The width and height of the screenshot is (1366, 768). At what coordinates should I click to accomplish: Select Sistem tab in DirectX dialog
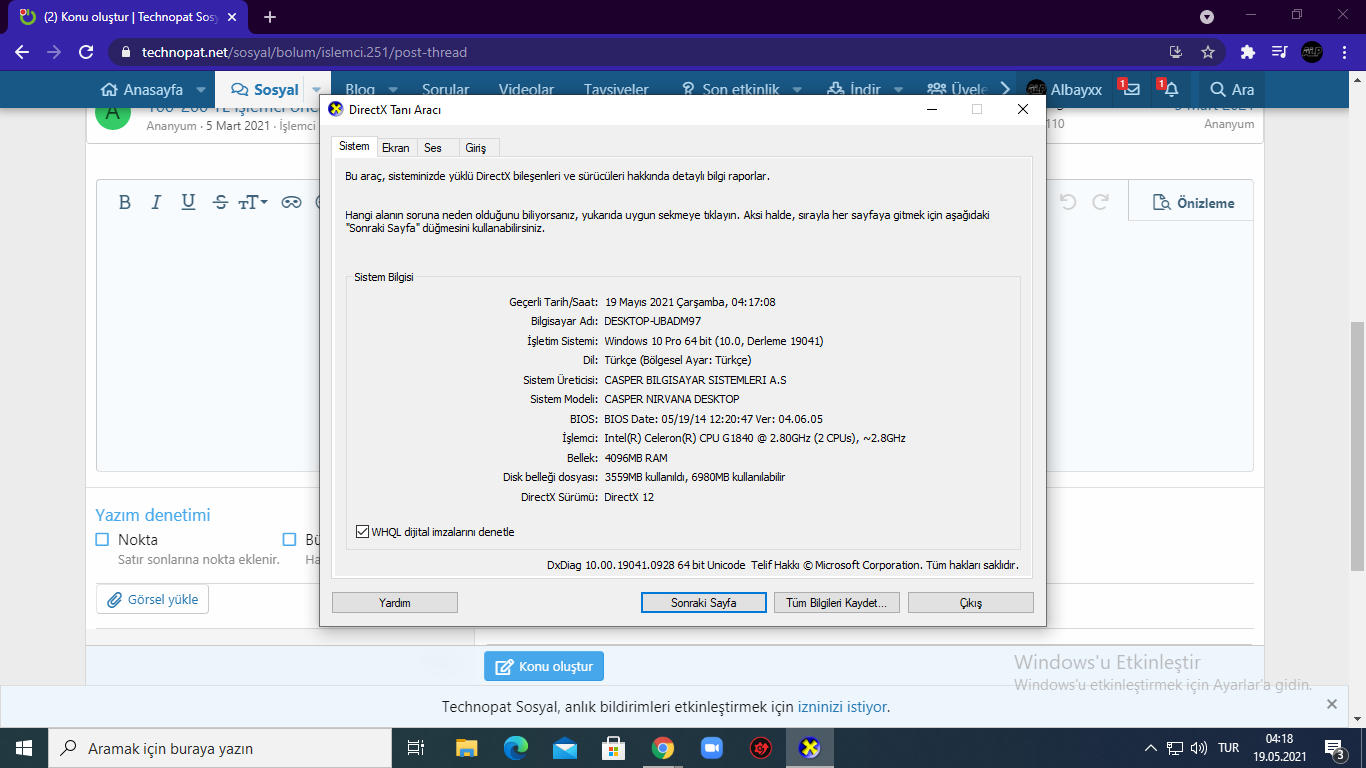(354, 146)
